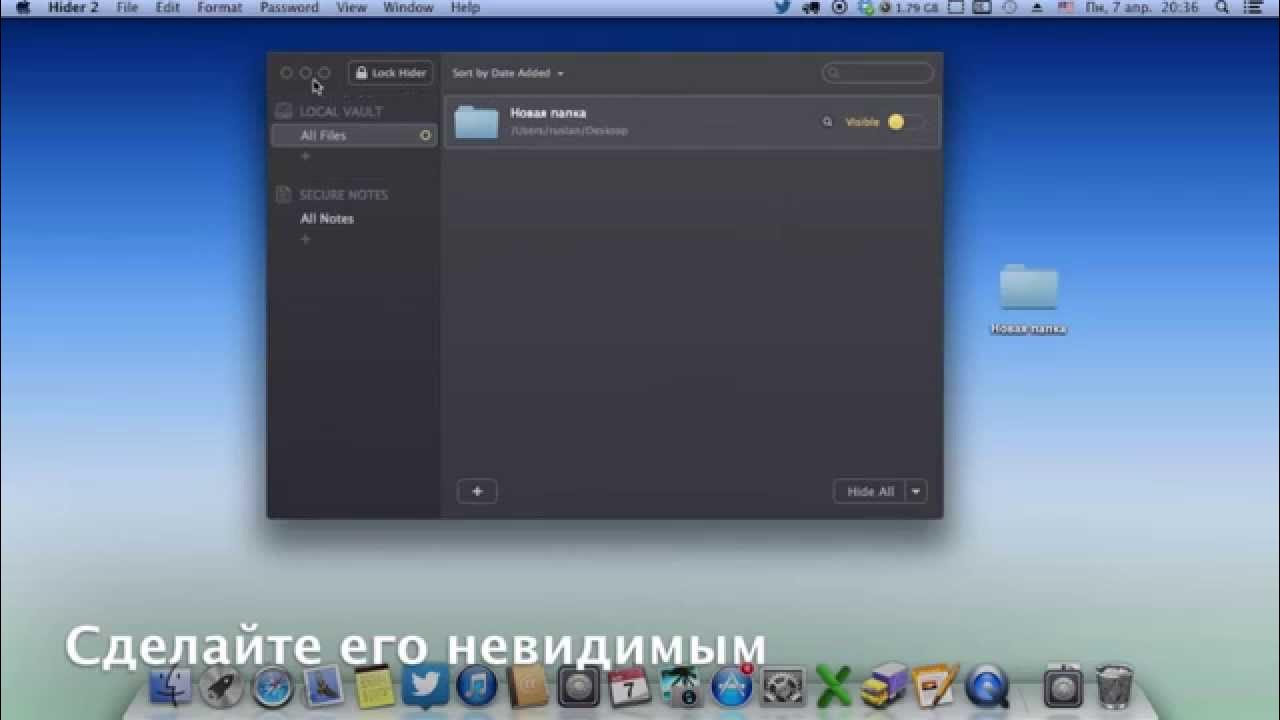1280x720 pixels.
Task: Open the arrow menu next to Hide All
Action: (x=917, y=491)
